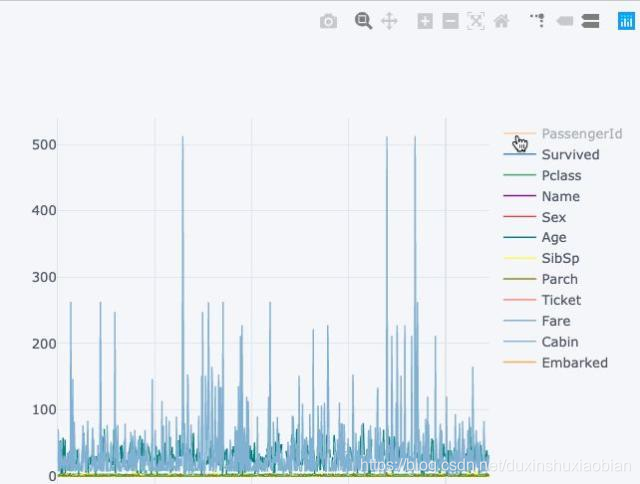The height and width of the screenshot is (484, 640).
Task: Toggle SibSp legend entry
Action: click(541, 258)
